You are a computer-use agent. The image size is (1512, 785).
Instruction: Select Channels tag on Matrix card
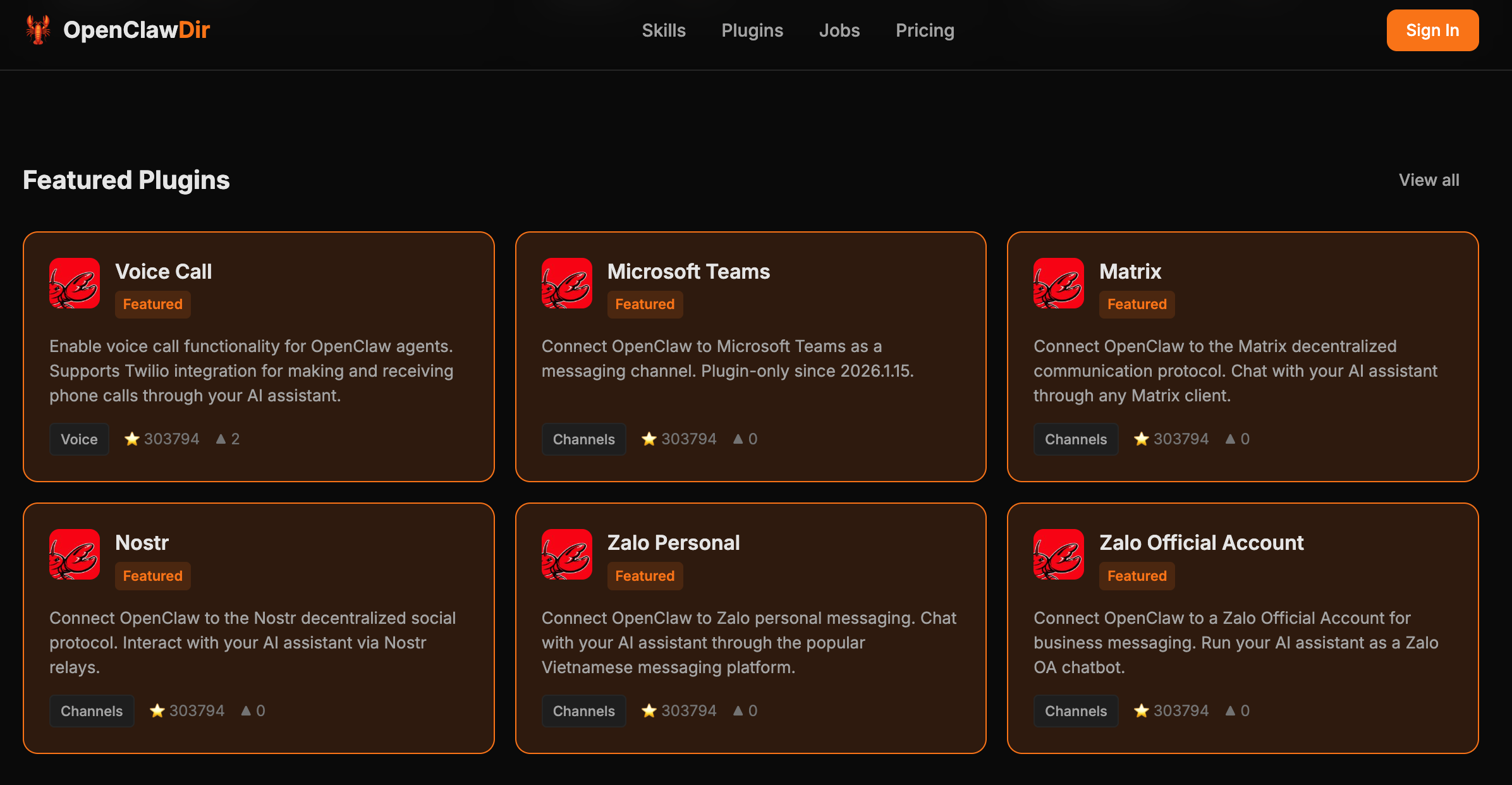tap(1075, 439)
